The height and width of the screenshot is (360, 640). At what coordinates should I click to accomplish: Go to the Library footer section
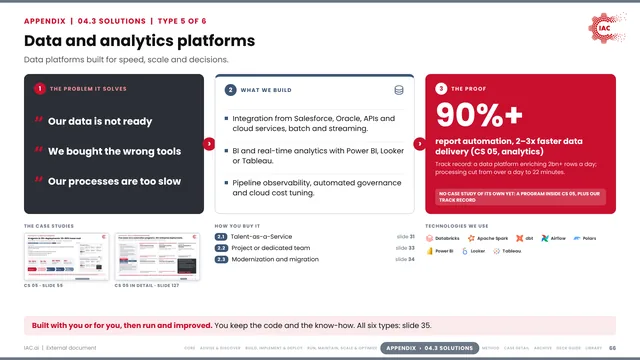pyautogui.click(x=593, y=348)
